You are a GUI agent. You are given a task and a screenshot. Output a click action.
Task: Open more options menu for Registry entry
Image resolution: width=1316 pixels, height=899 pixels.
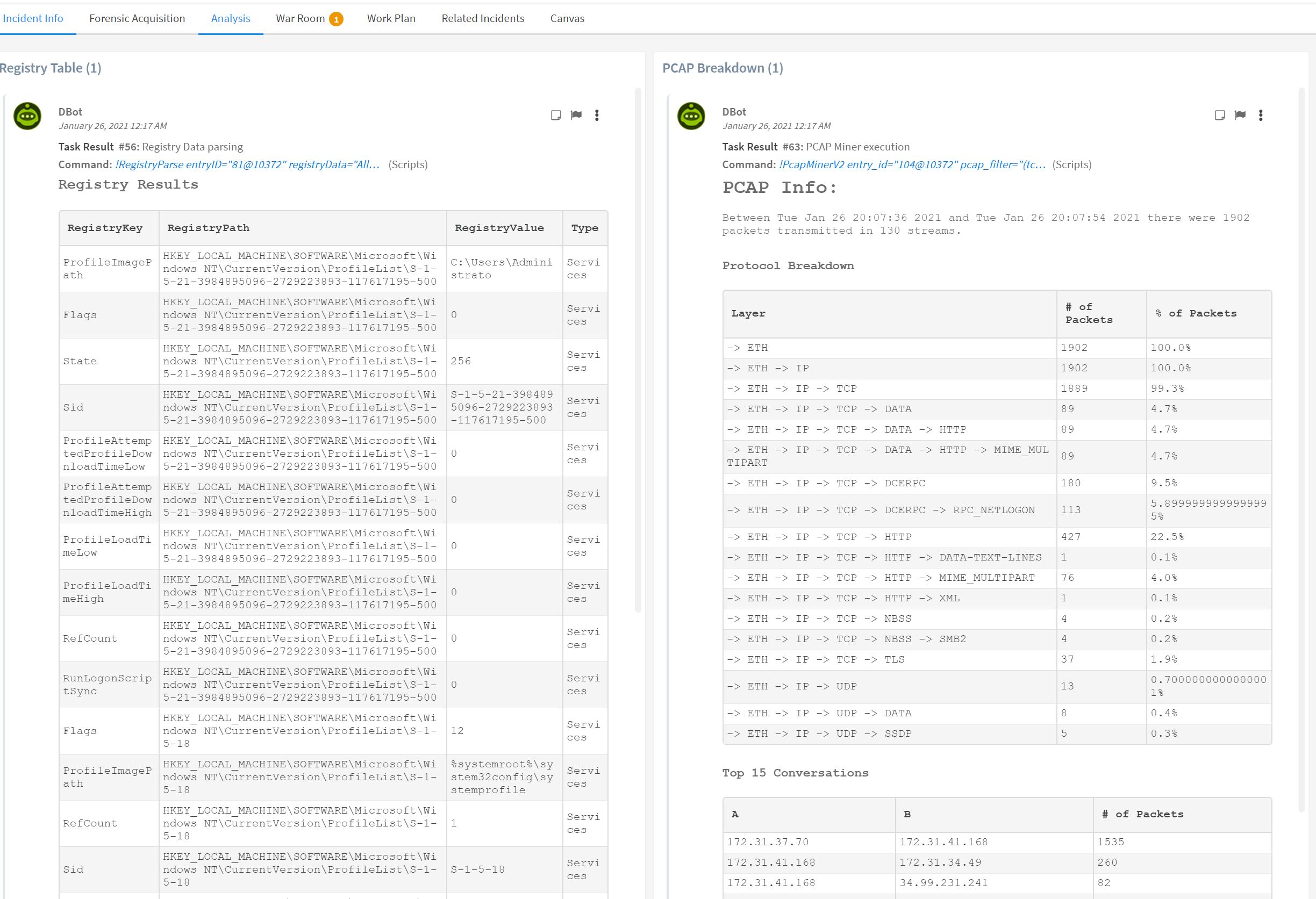pos(596,116)
